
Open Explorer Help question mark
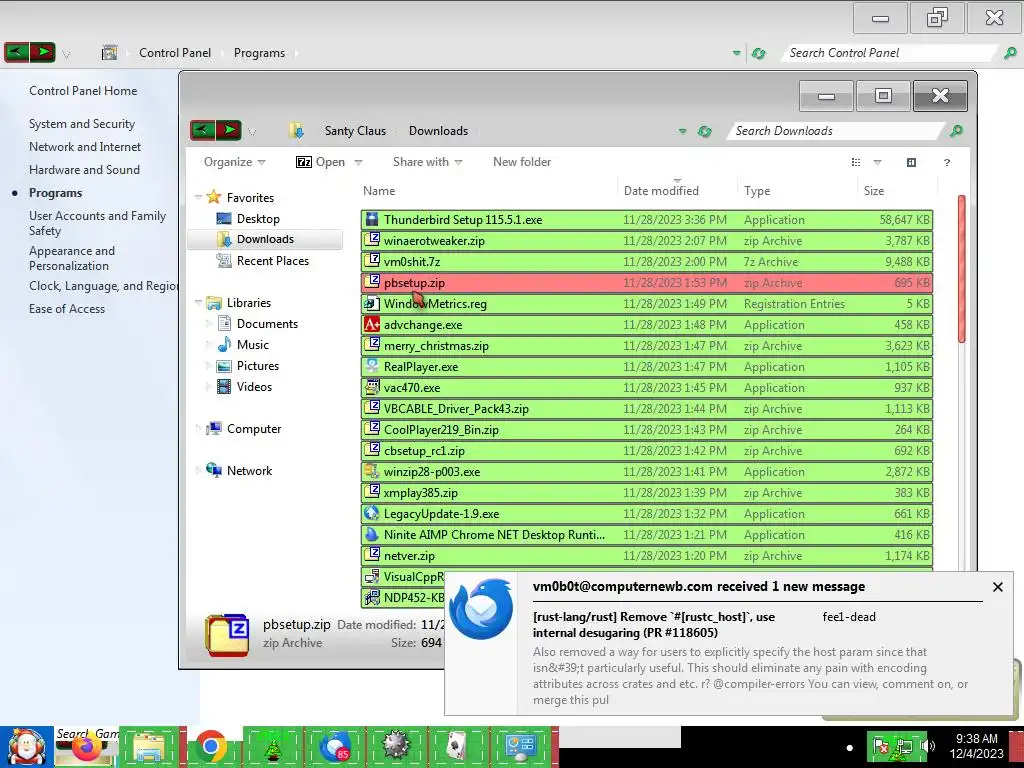[946, 163]
